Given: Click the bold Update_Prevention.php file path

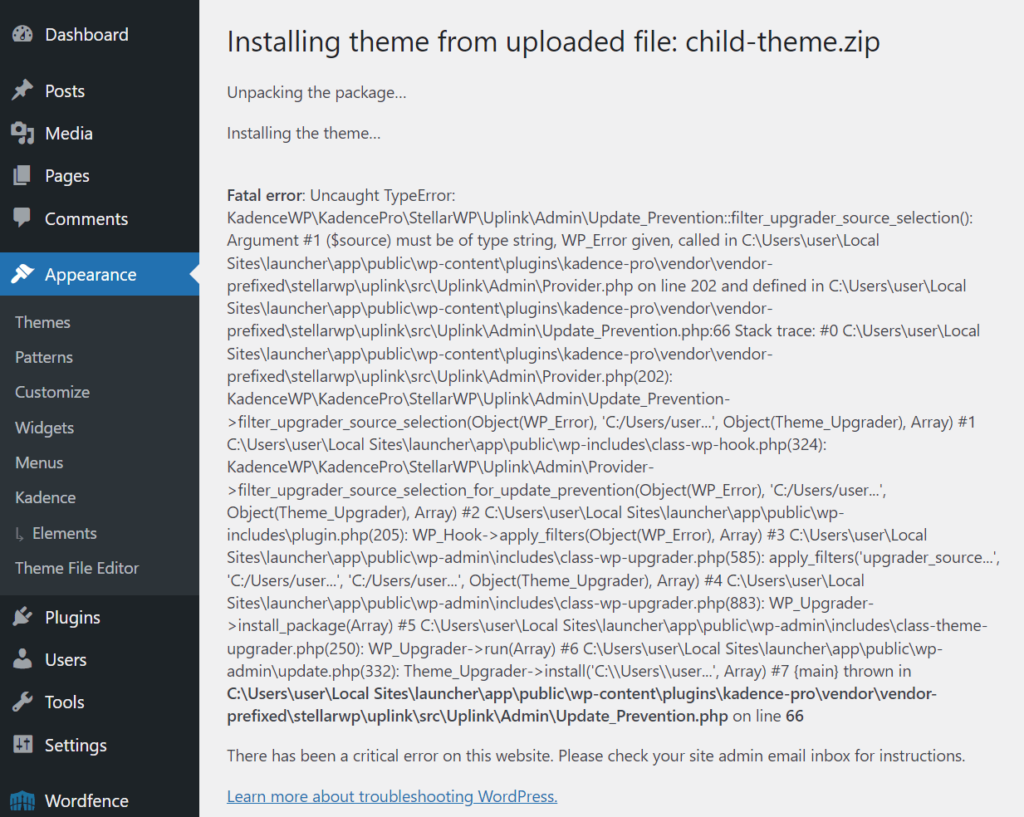Looking at the screenshot, I should coord(582,705).
